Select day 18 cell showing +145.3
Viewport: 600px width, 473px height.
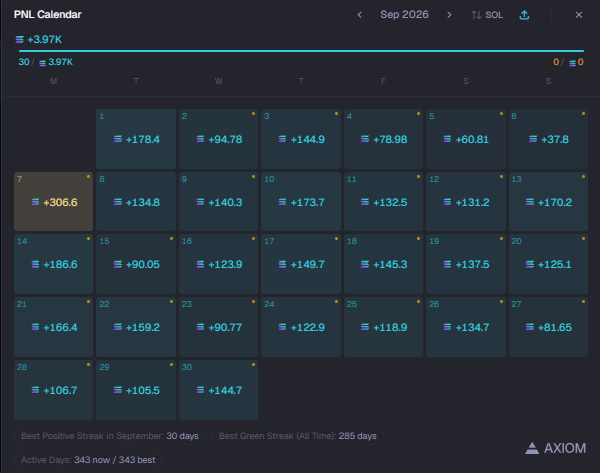383,264
